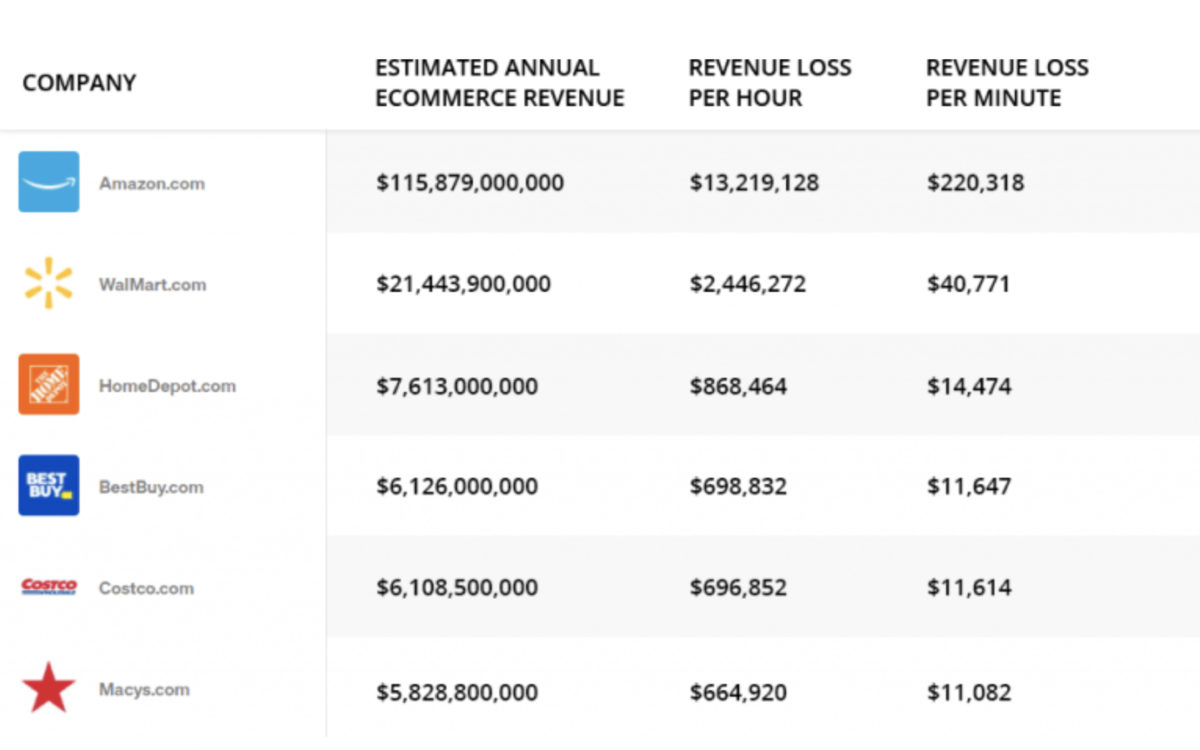Open the Amazon.com link

(151, 183)
